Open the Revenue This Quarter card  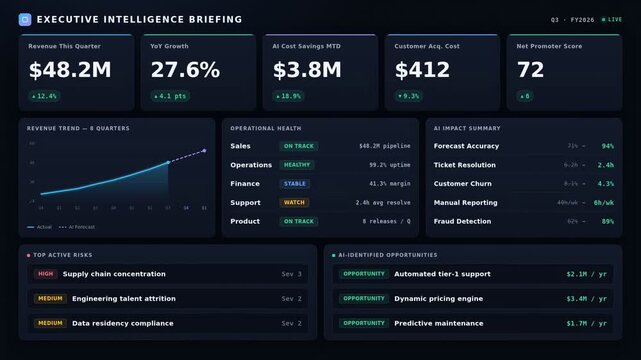click(76, 72)
